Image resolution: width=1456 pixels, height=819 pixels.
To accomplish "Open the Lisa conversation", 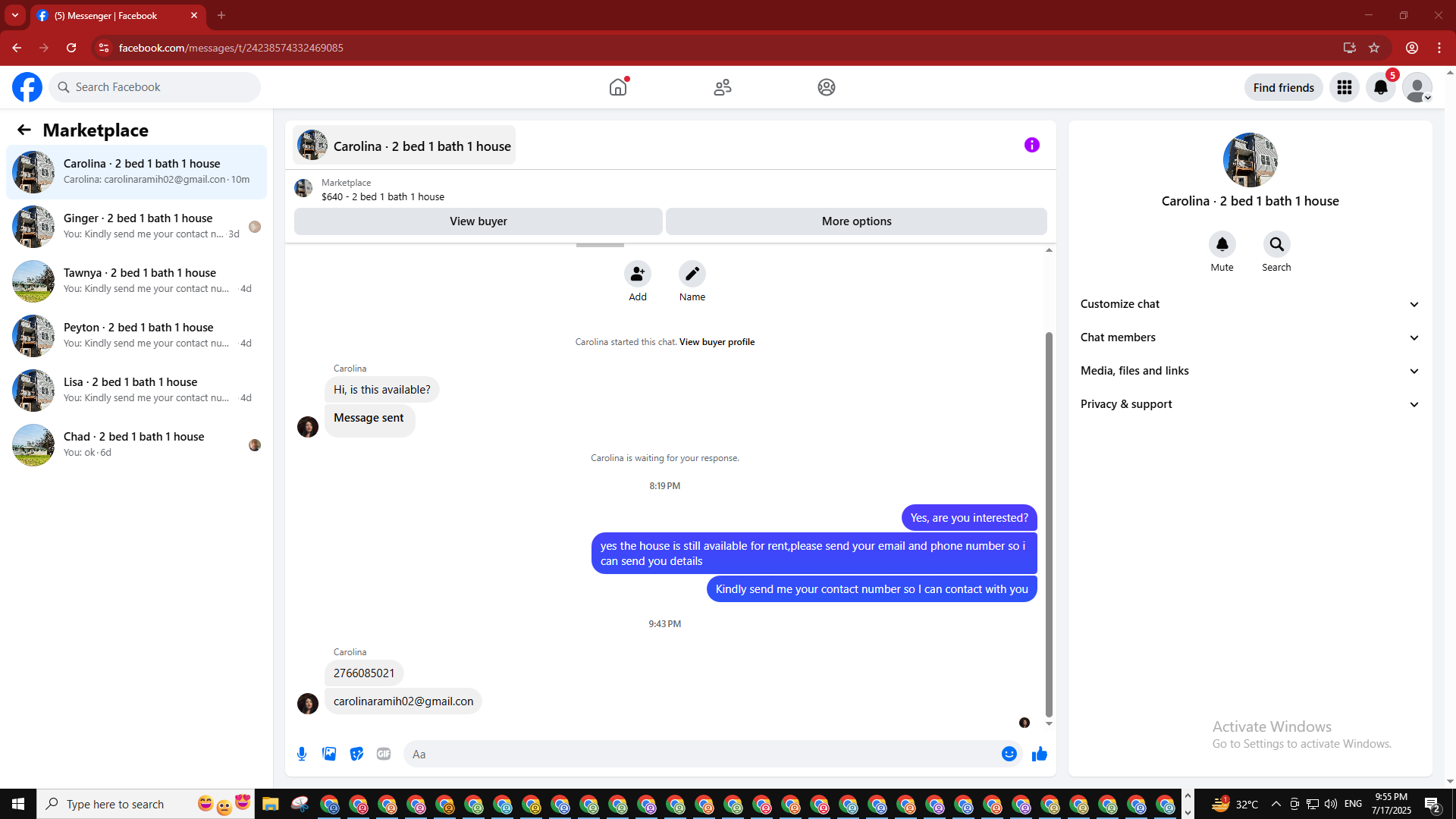I will tap(136, 390).
